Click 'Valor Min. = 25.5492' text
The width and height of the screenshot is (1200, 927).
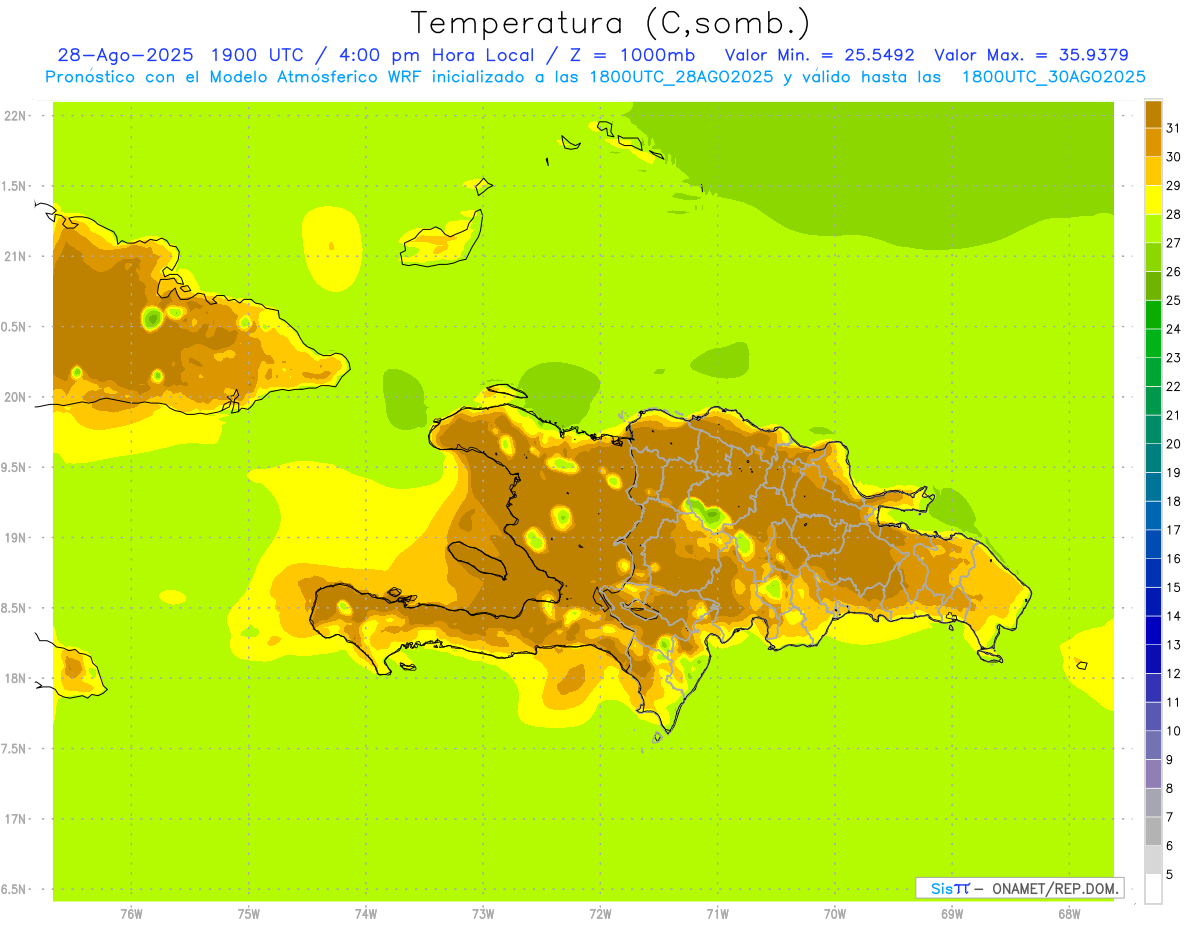tap(819, 55)
